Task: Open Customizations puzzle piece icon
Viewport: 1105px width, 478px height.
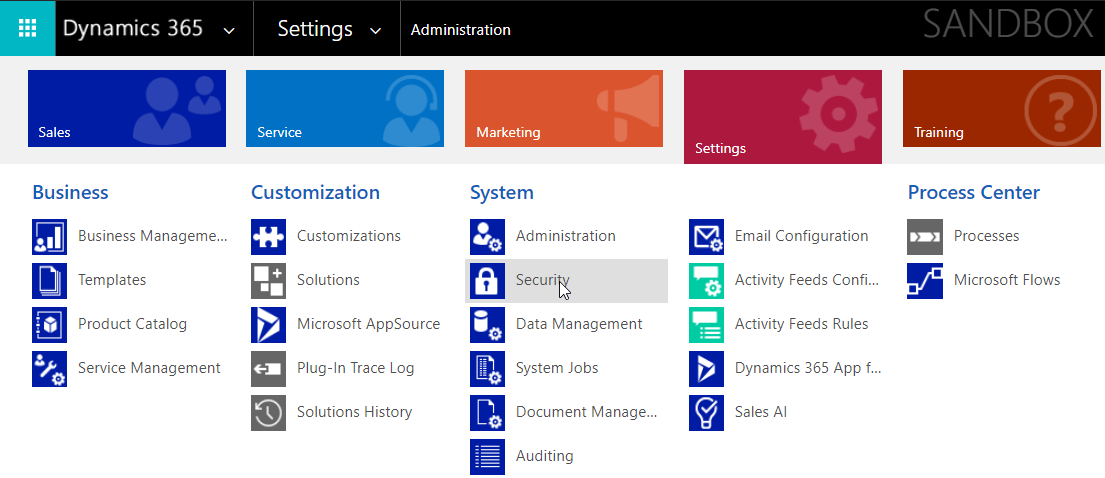Action: [x=268, y=237]
